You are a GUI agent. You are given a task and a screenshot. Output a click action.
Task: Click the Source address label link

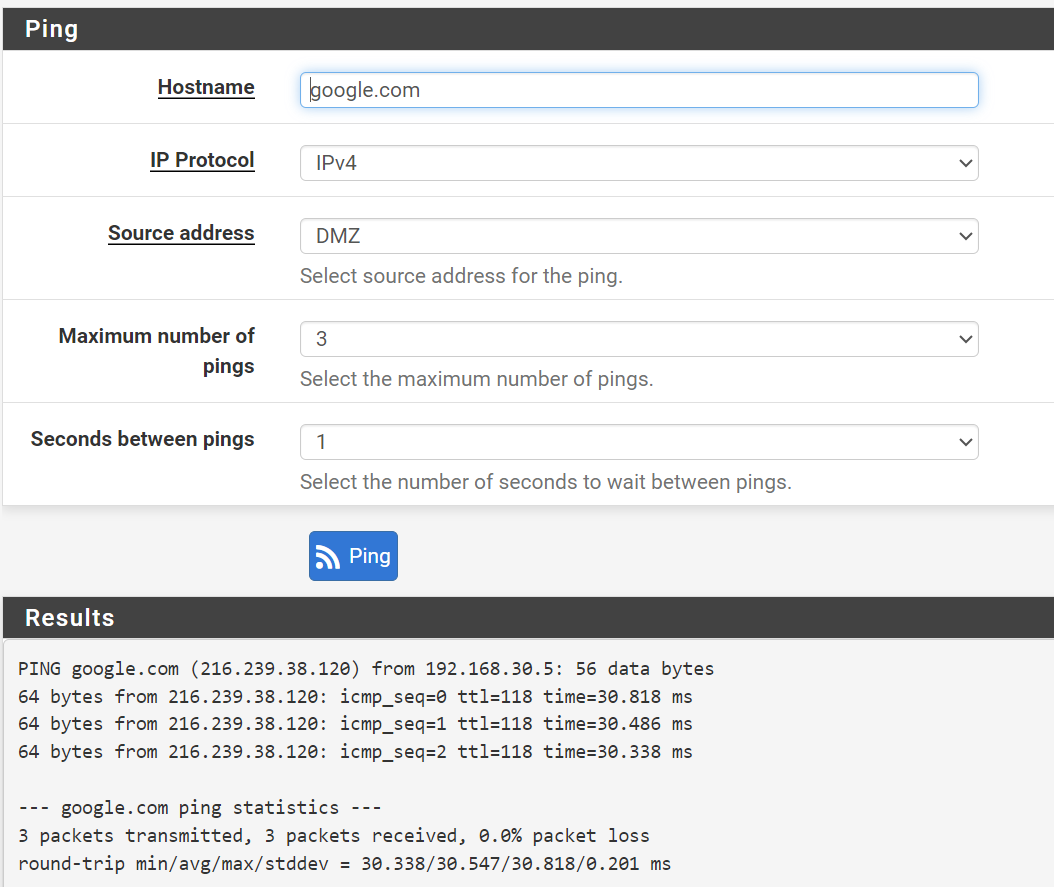coord(181,233)
